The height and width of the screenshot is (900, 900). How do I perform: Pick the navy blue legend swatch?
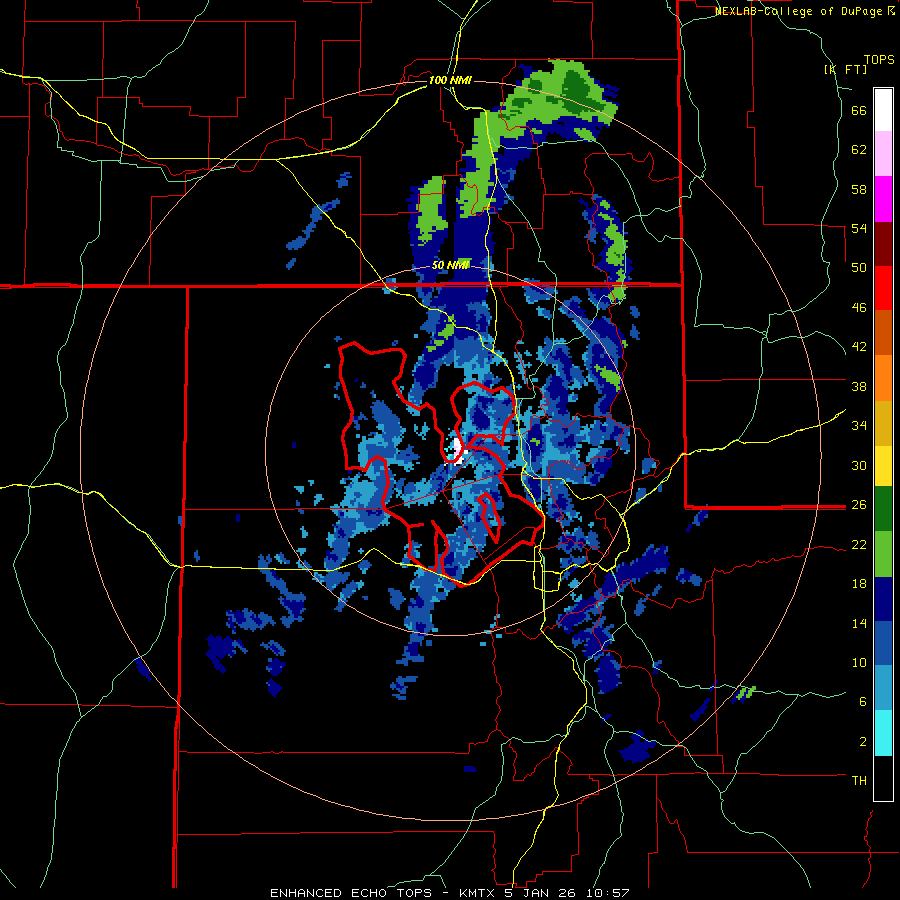pos(883,599)
